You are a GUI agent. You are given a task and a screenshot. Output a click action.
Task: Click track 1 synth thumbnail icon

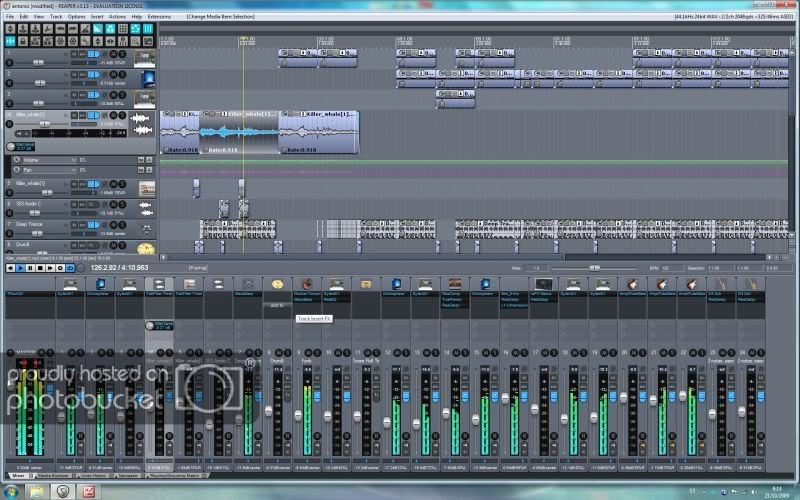point(144,59)
